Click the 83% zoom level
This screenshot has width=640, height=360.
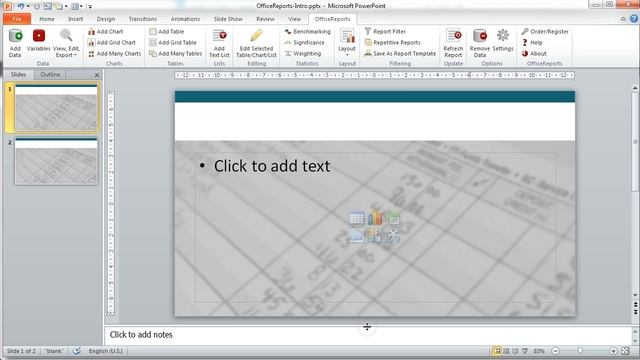click(x=539, y=351)
